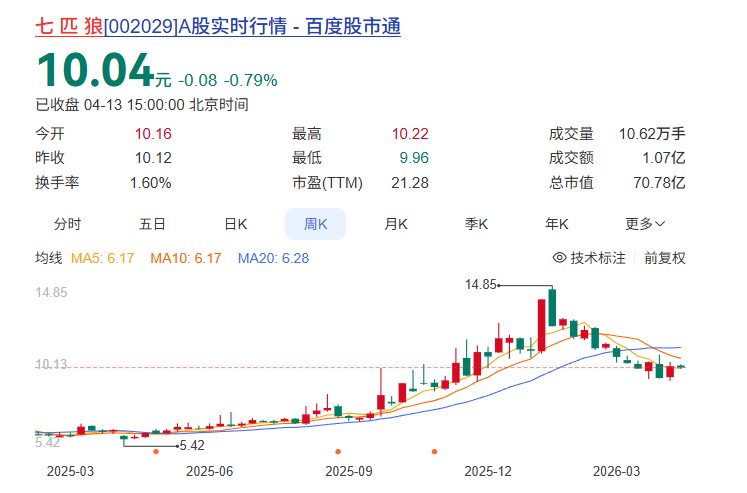Switch to the 日K candlestick tab

pos(235,224)
